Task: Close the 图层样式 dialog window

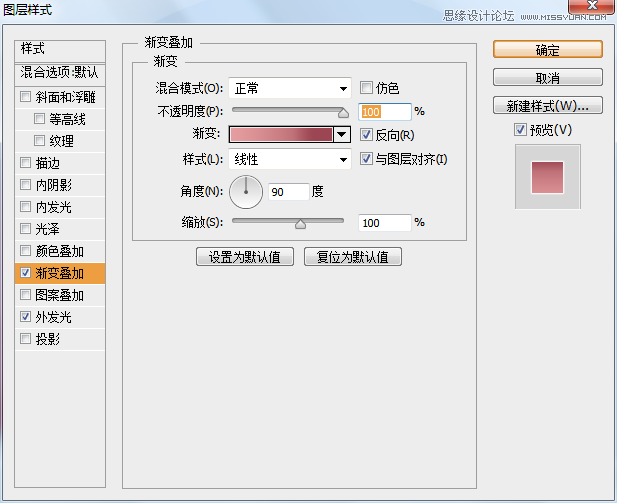Action: click(x=592, y=6)
